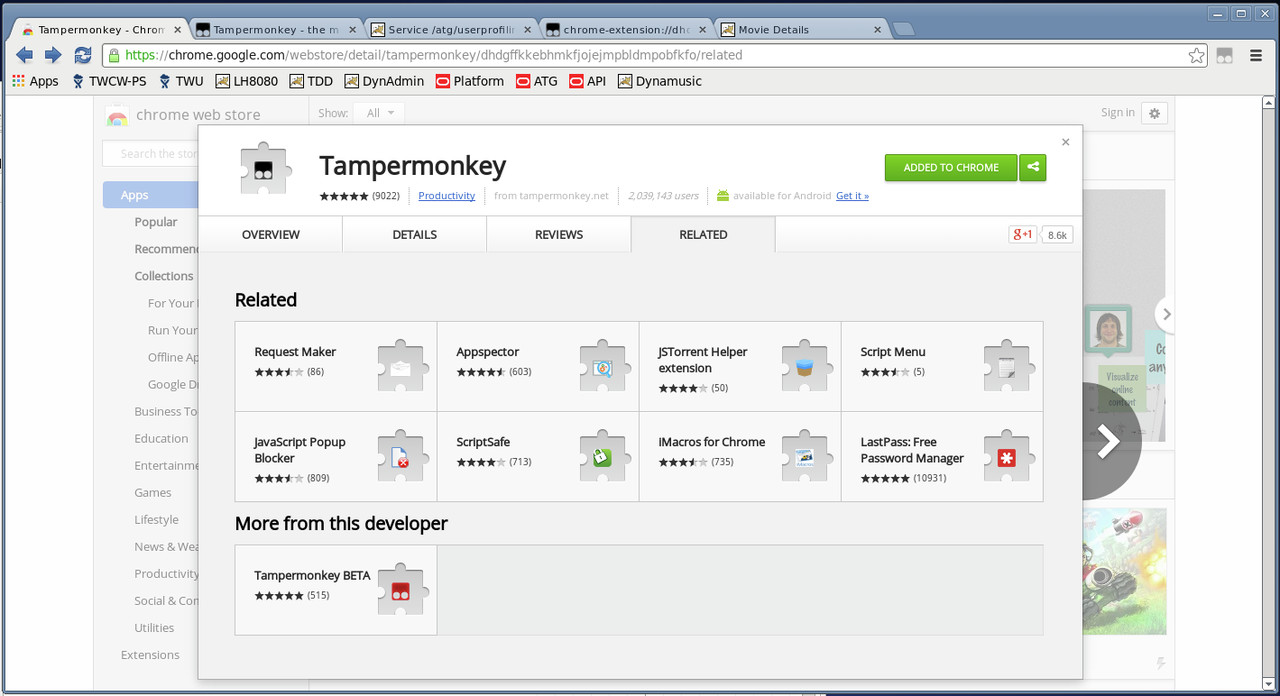This screenshot has height=696, width=1280.
Task: Click the Search the store field
Action: 150,154
